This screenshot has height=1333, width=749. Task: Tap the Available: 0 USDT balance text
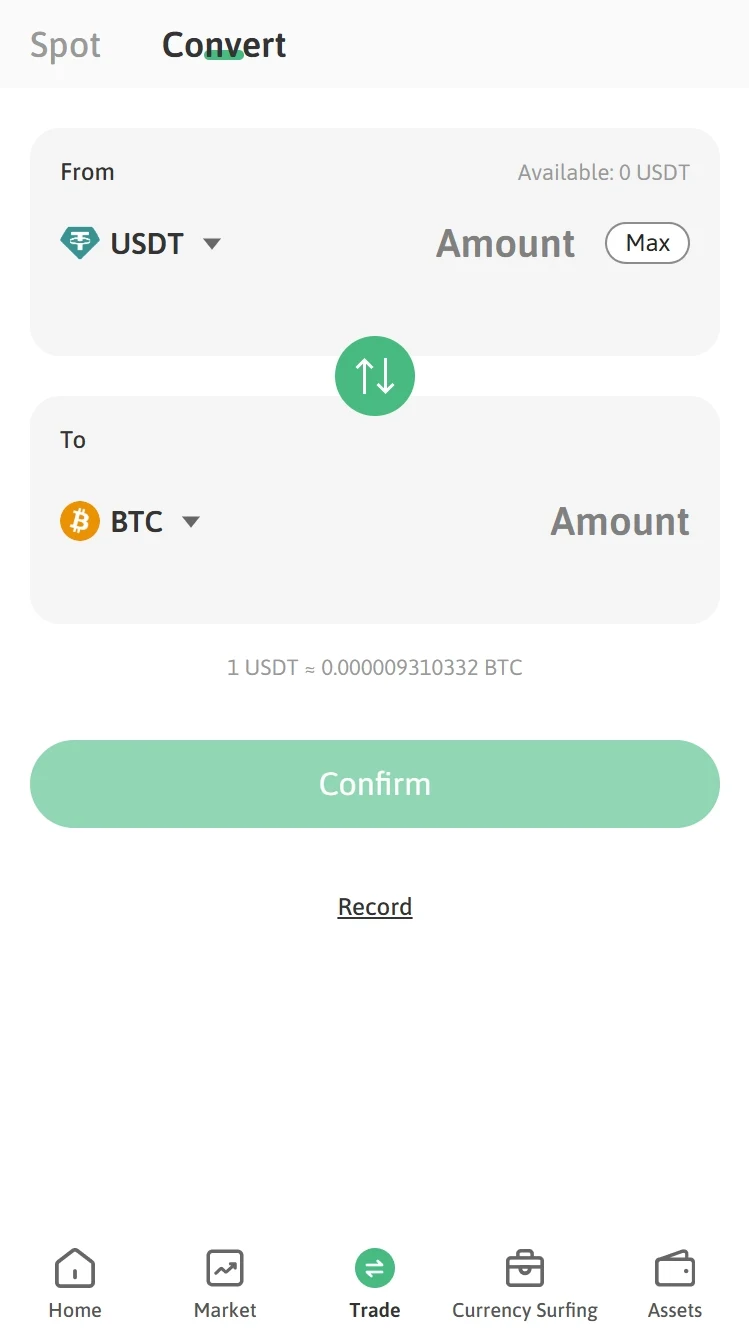[x=603, y=172]
